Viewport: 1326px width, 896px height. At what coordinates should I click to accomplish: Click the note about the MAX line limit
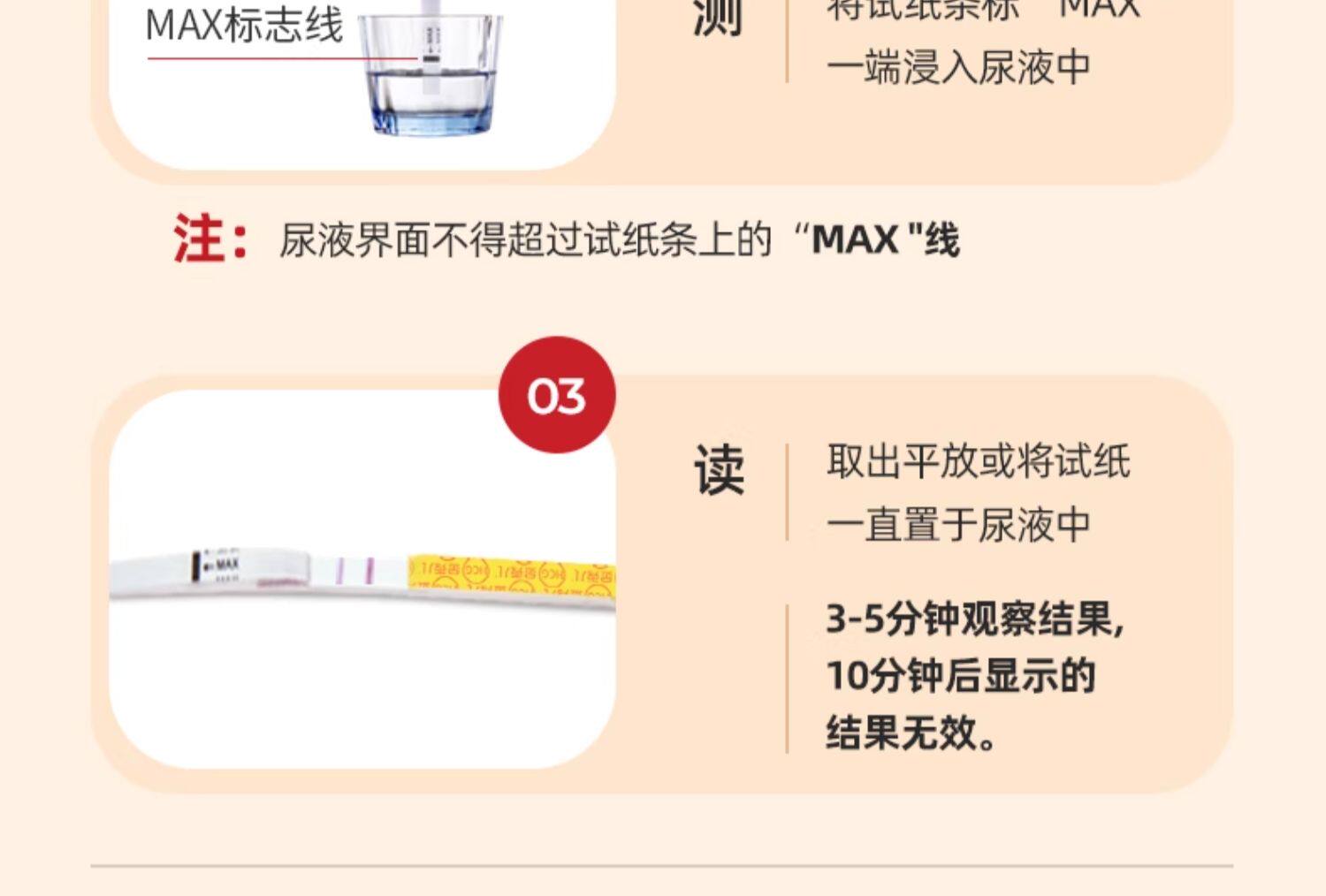[620, 239]
